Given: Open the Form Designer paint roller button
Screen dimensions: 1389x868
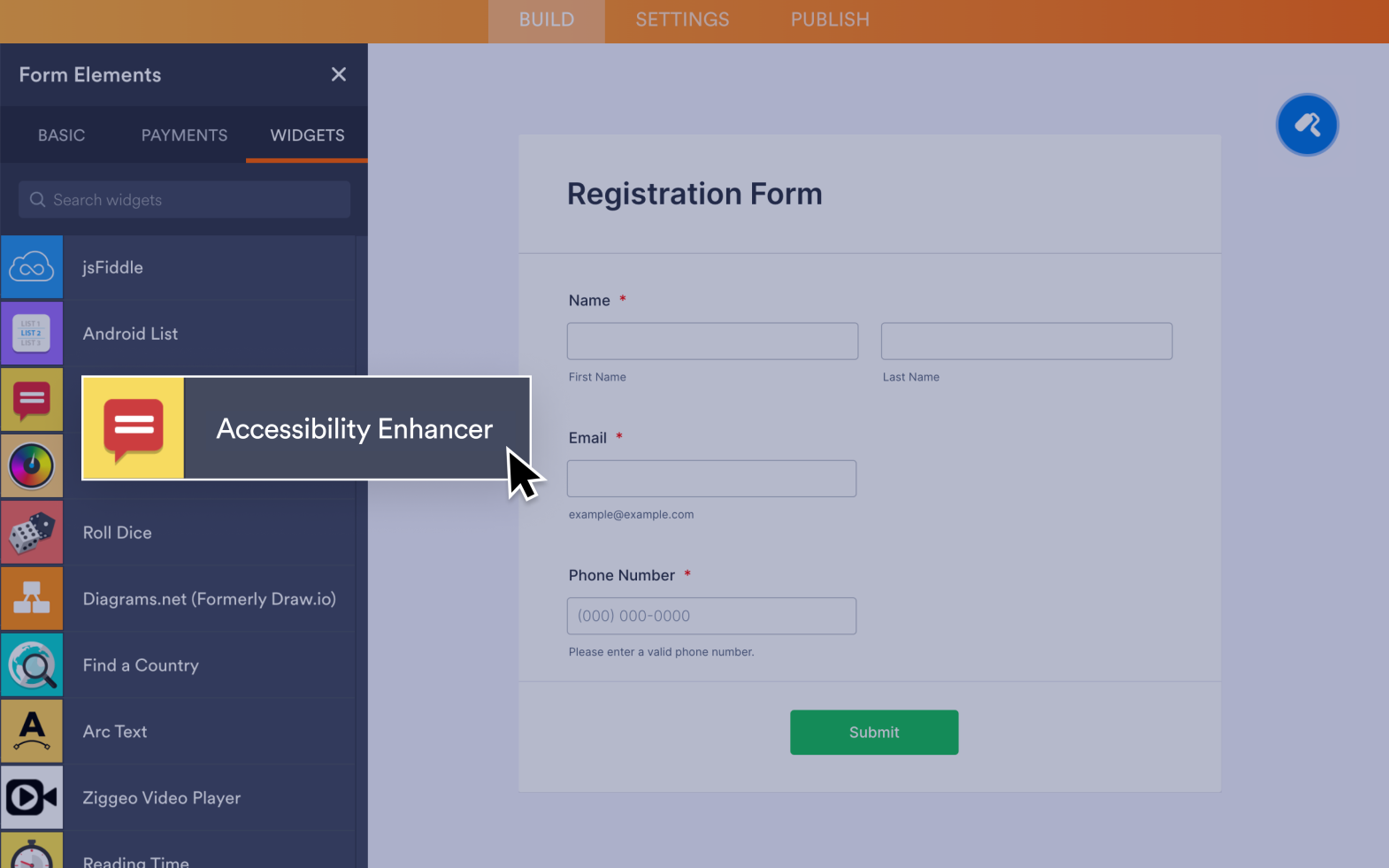Looking at the screenshot, I should [x=1308, y=125].
